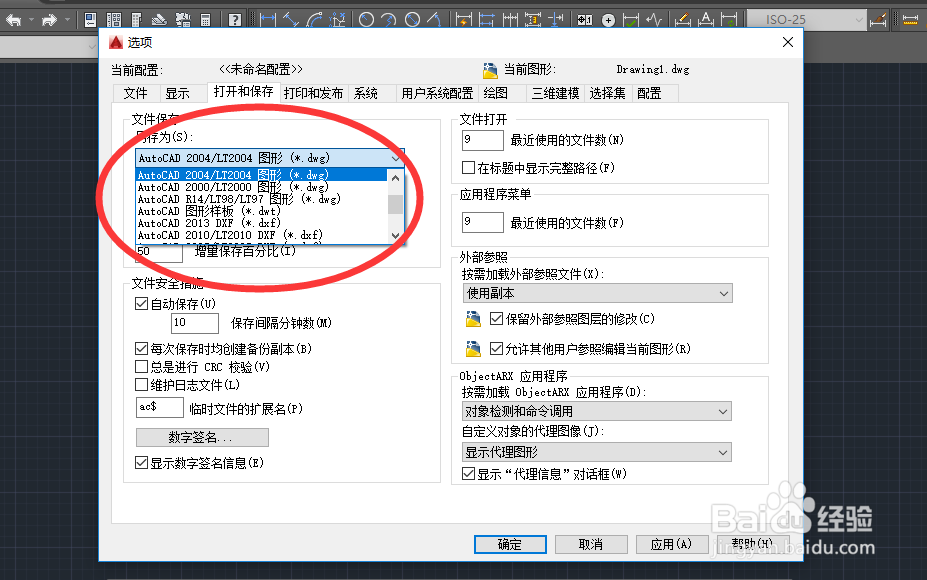Select the Jogged Linear dimension tool
The height and width of the screenshot is (580, 927).
point(654,20)
